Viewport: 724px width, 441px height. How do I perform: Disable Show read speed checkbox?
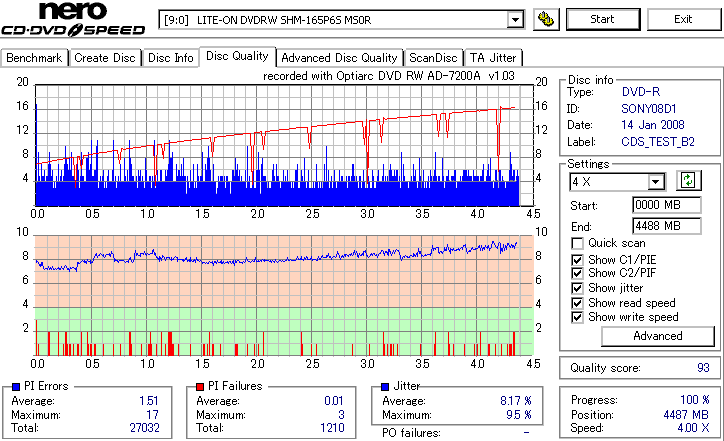[577, 303]
